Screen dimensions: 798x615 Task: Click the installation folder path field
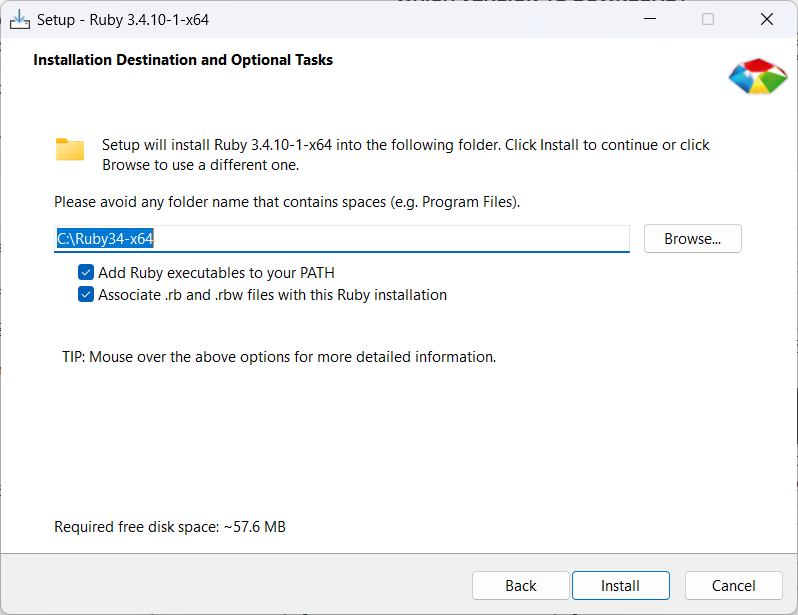pyautogui.click(x=341, y=238)
